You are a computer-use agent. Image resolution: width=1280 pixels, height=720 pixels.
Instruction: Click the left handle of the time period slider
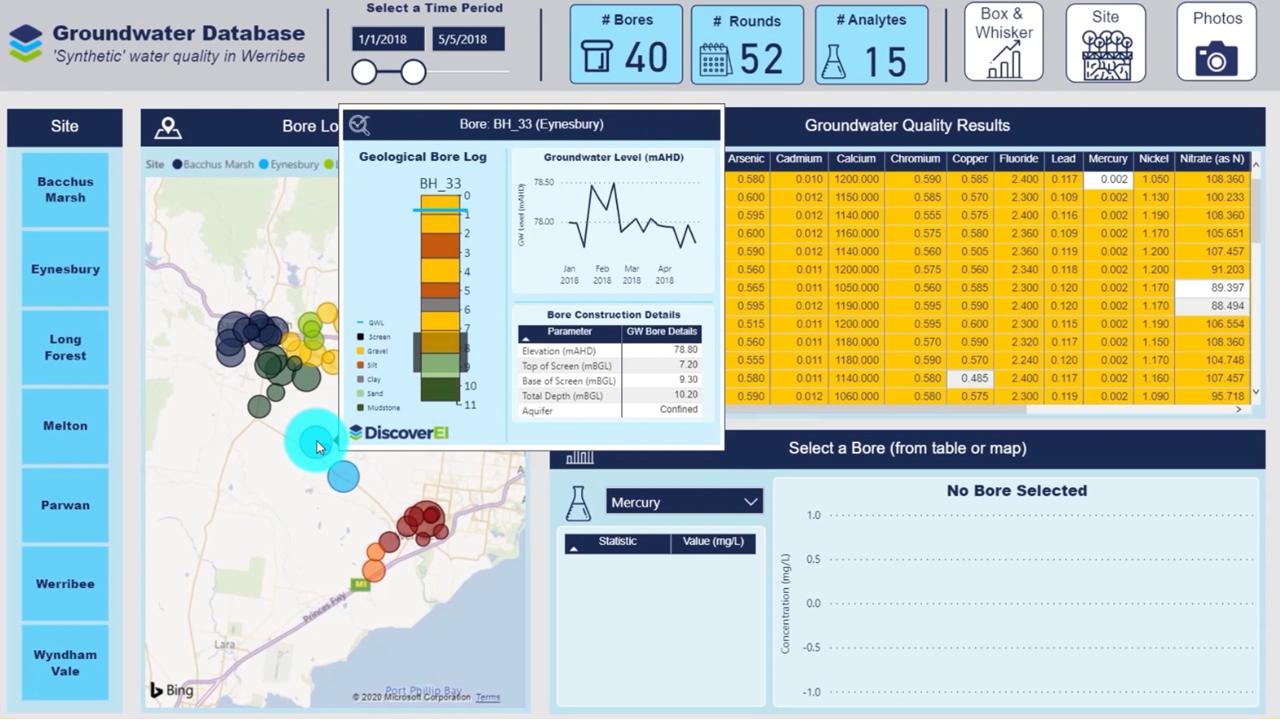pyautogui.click(x=364, y=72)
